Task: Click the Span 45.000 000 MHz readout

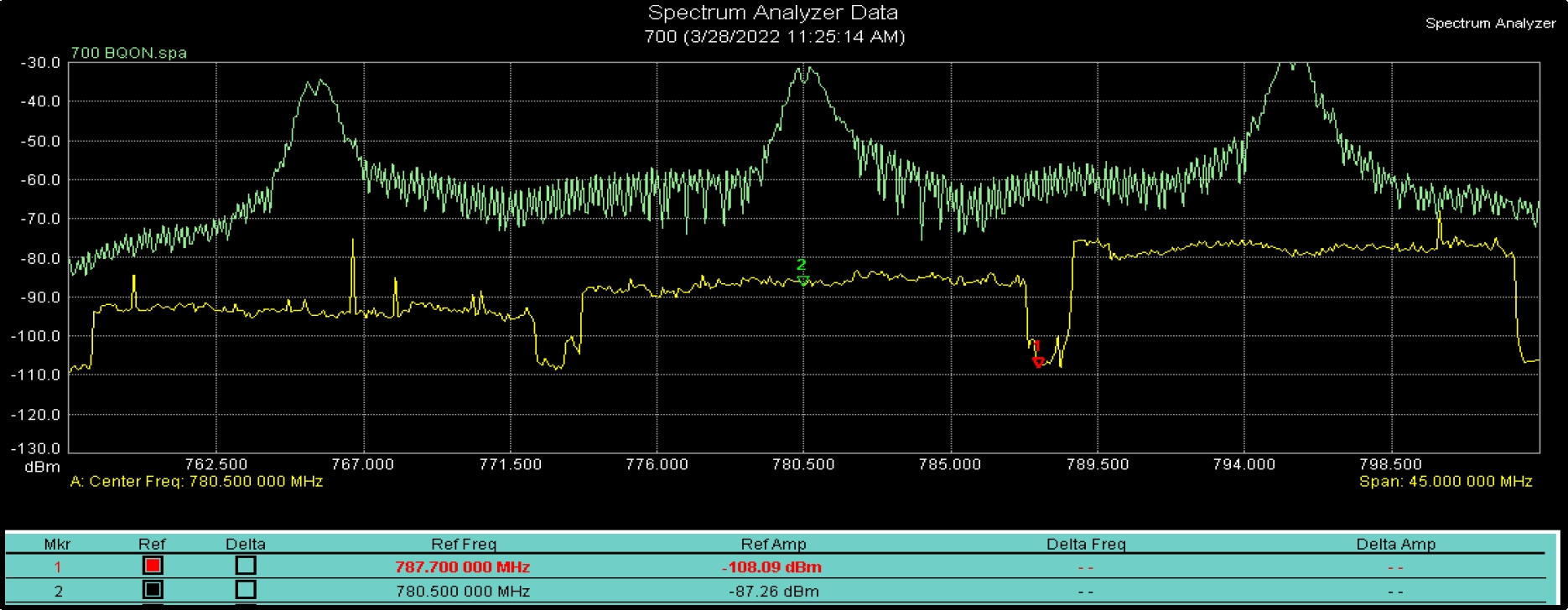Action: (x=1445, y=482)
